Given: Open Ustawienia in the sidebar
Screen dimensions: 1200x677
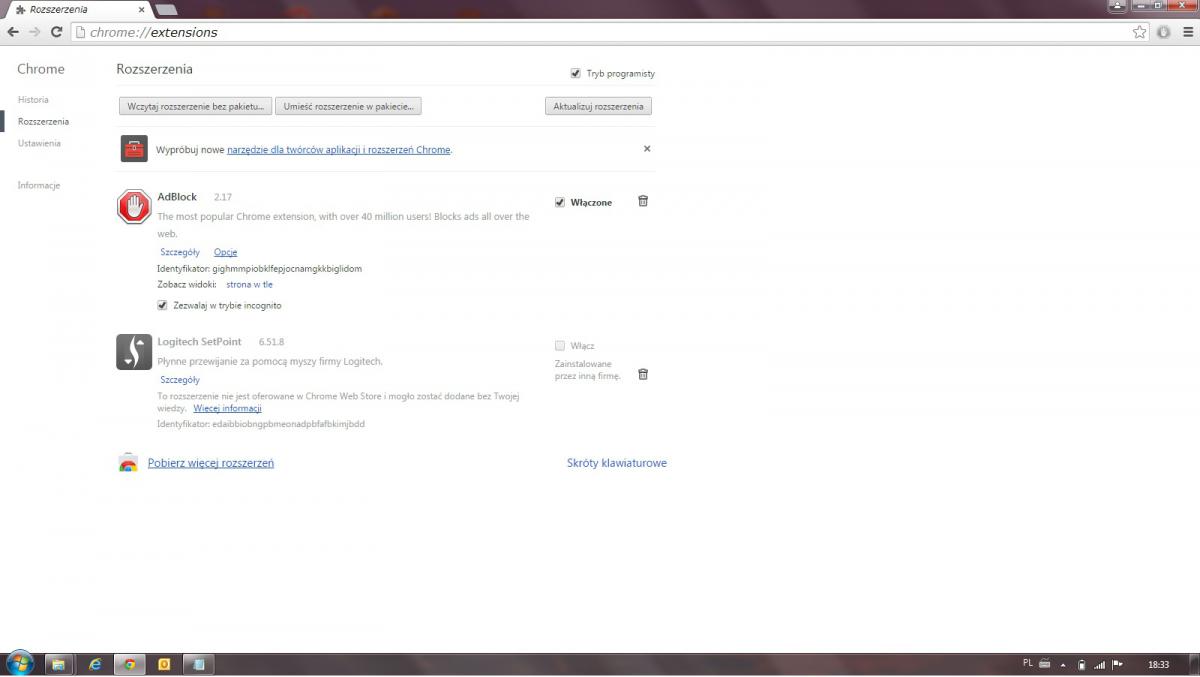Looking at the screenshot, I should point(39,143).
